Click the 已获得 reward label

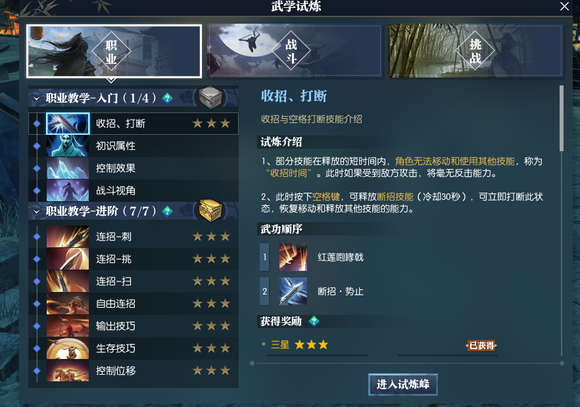pyautogui.click(x=481, y=346)
